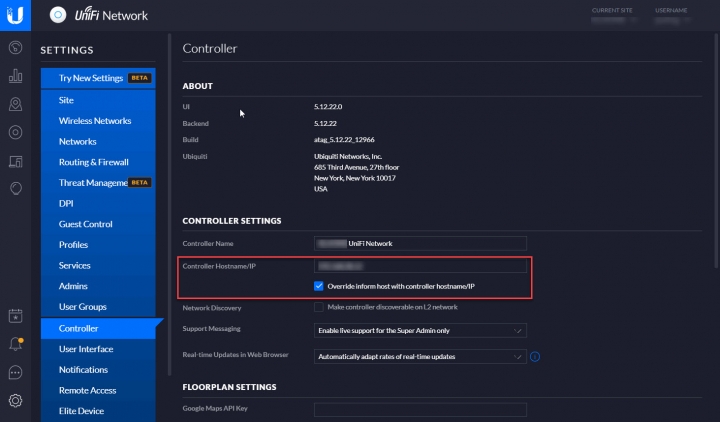720x422 pixels.
Task: Click the Ubiquiti U logo icon
Action: [15, 15]
